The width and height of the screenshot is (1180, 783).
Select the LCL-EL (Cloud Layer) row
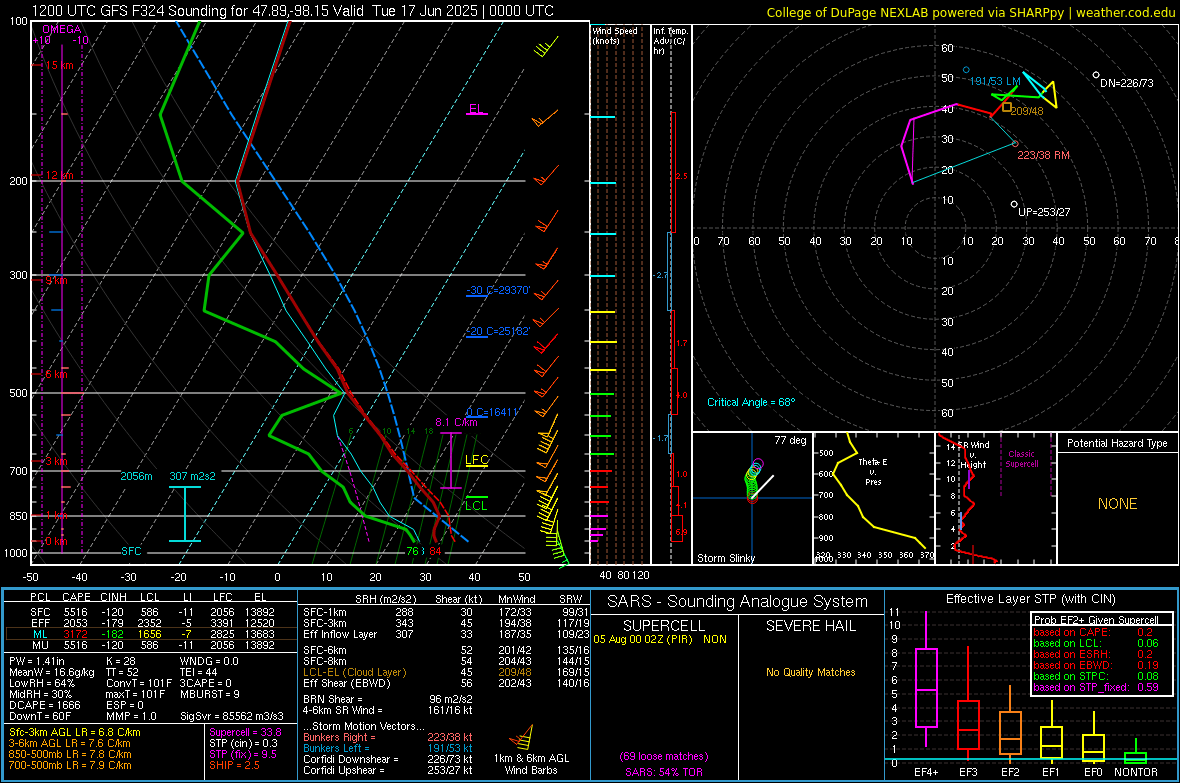[x=446, y=672]
